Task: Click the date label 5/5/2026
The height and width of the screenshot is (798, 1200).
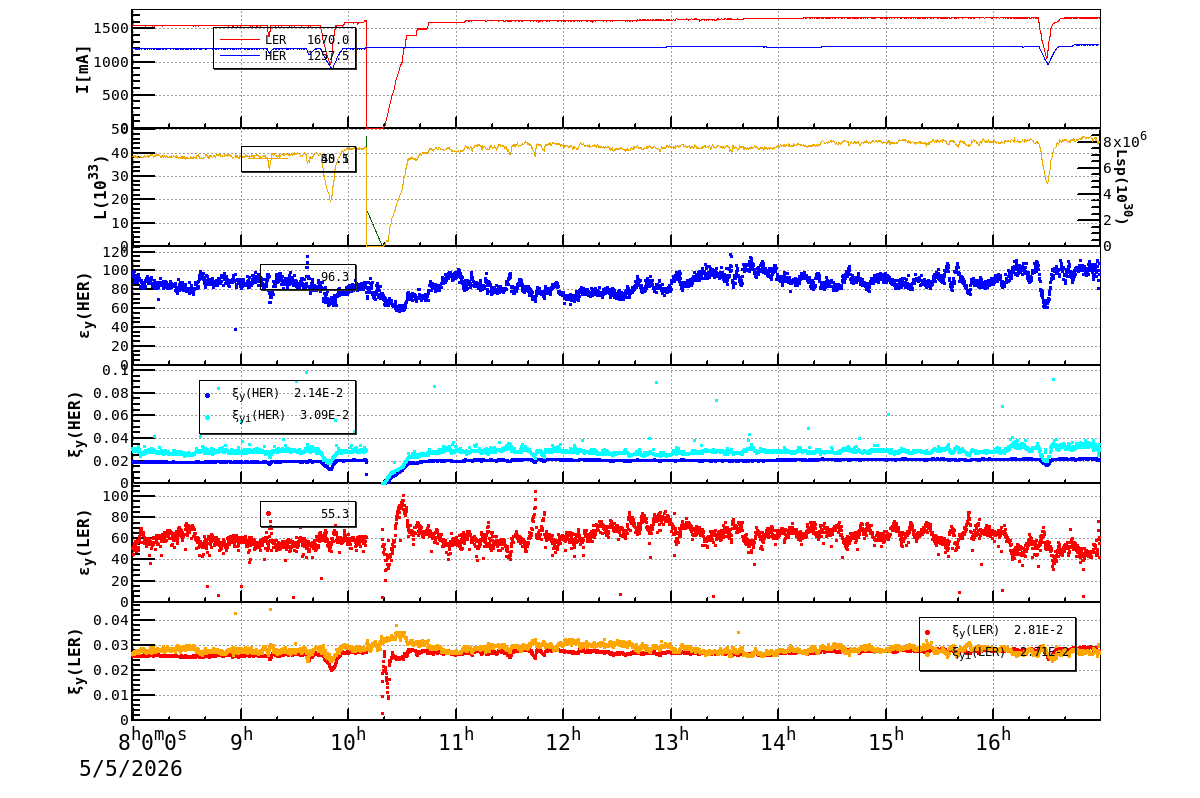Action: 131,769
